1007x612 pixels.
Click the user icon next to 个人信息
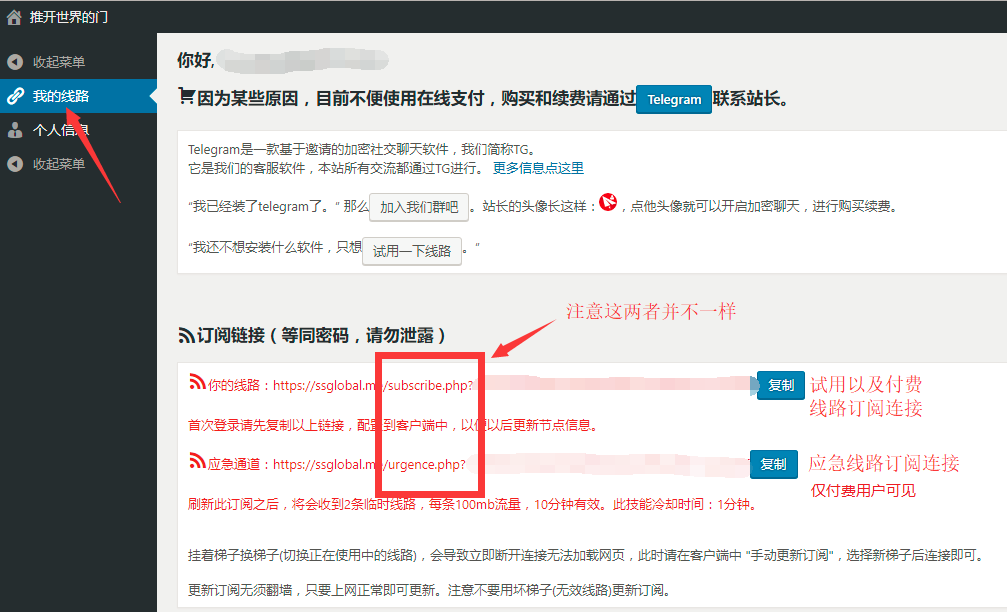click(15, 130)
